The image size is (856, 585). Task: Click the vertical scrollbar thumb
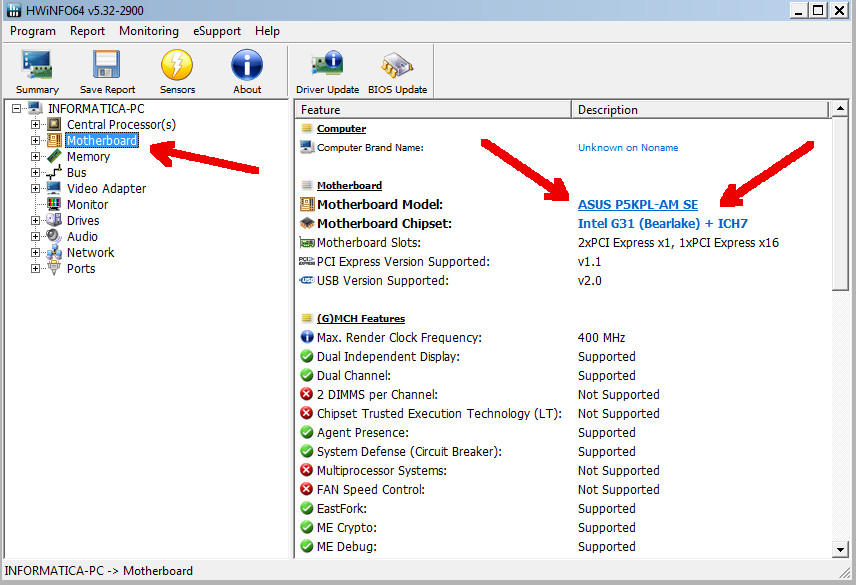tap(840, 204)
